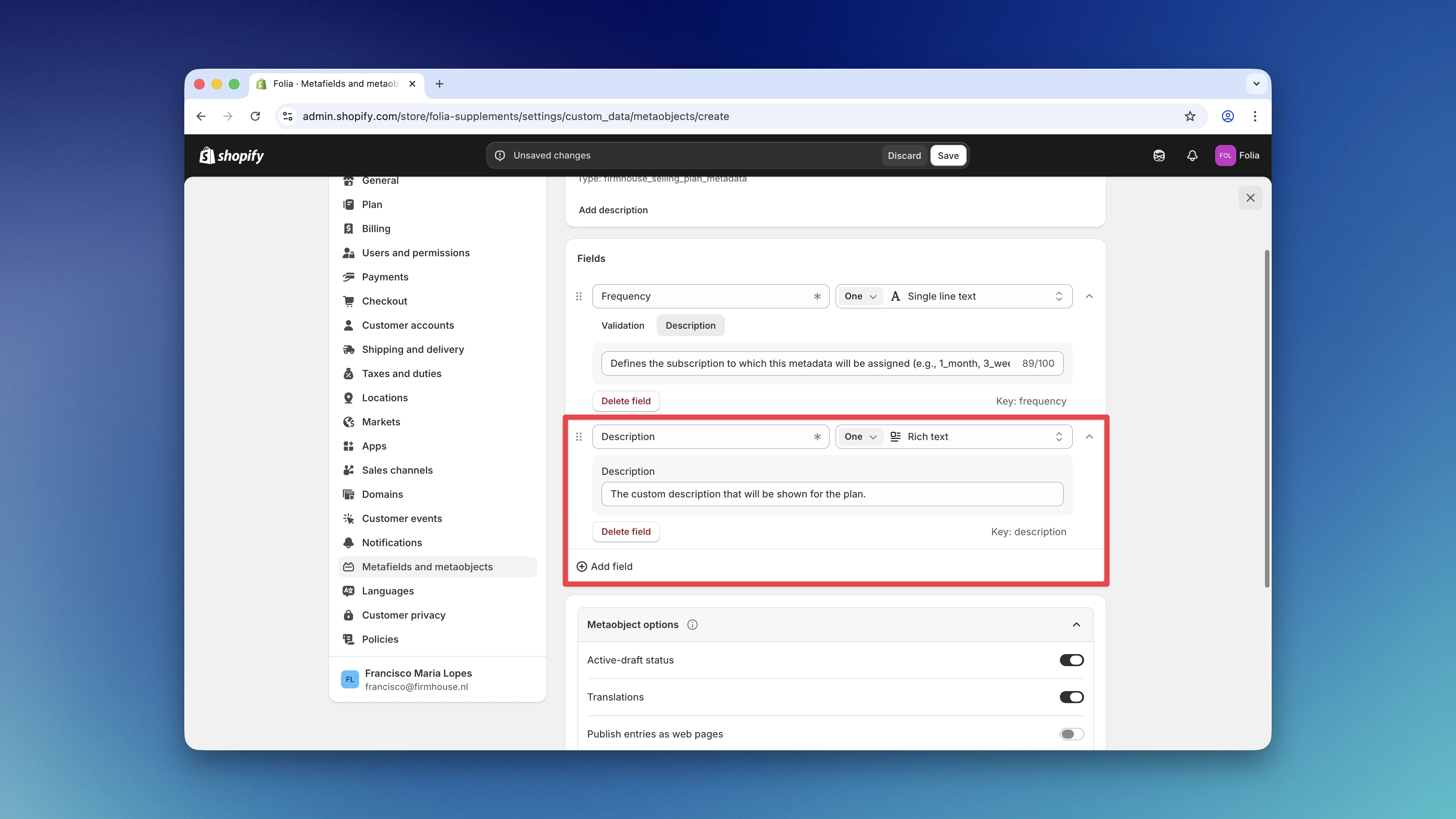Open the Notifications settings page
The height and width of the screenshot is (819, 1456).
437,542
